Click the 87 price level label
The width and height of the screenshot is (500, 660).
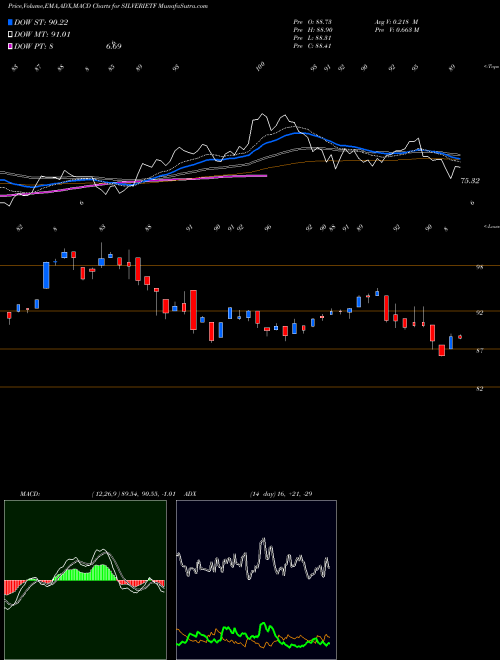click(479, 351)
